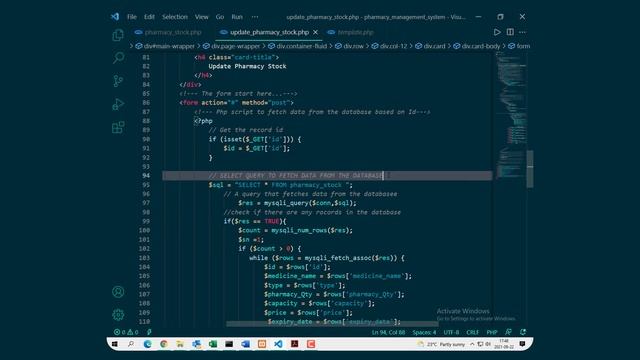Open Excel from the taskbar
The image size is (640, 360).
[x=213, y=344]
